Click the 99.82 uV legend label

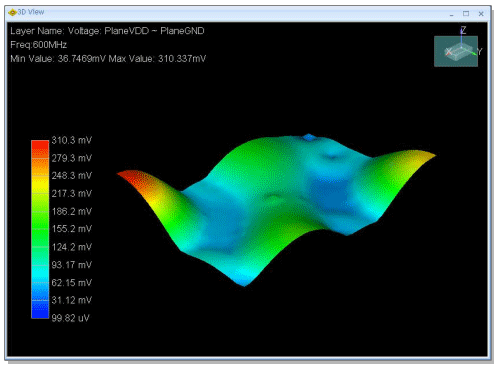(71, 318)
